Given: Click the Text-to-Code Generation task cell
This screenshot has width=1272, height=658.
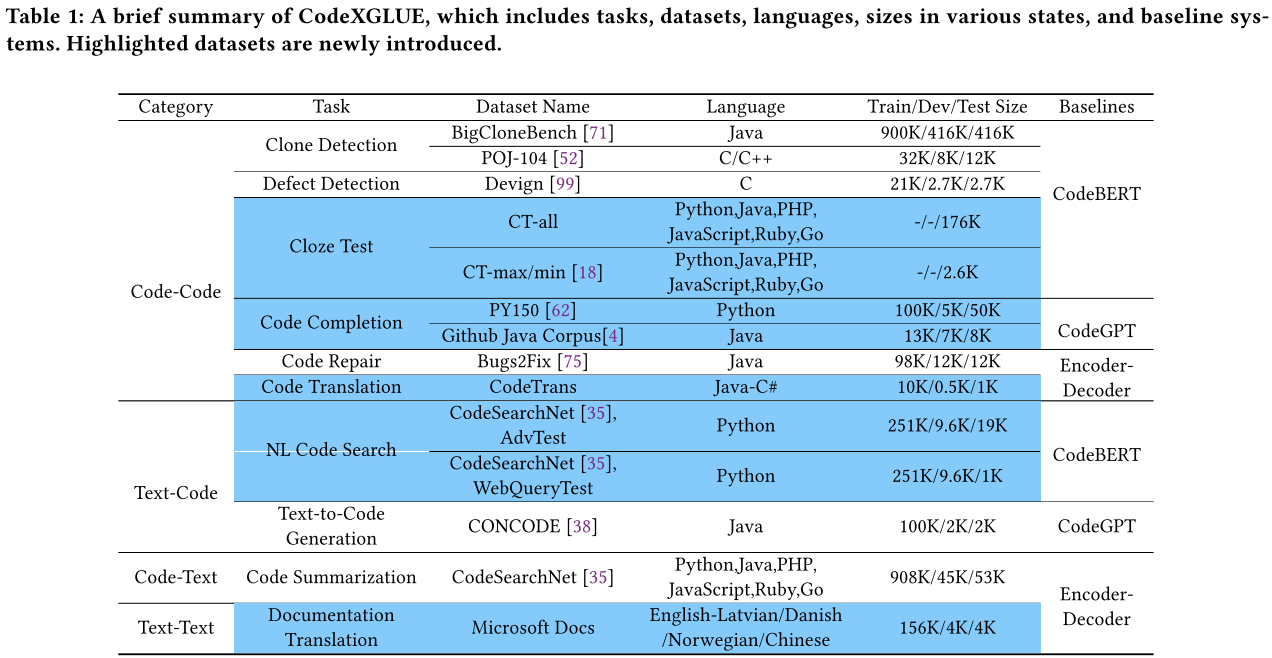Looking at the screenshot, I should pos(331,526).
